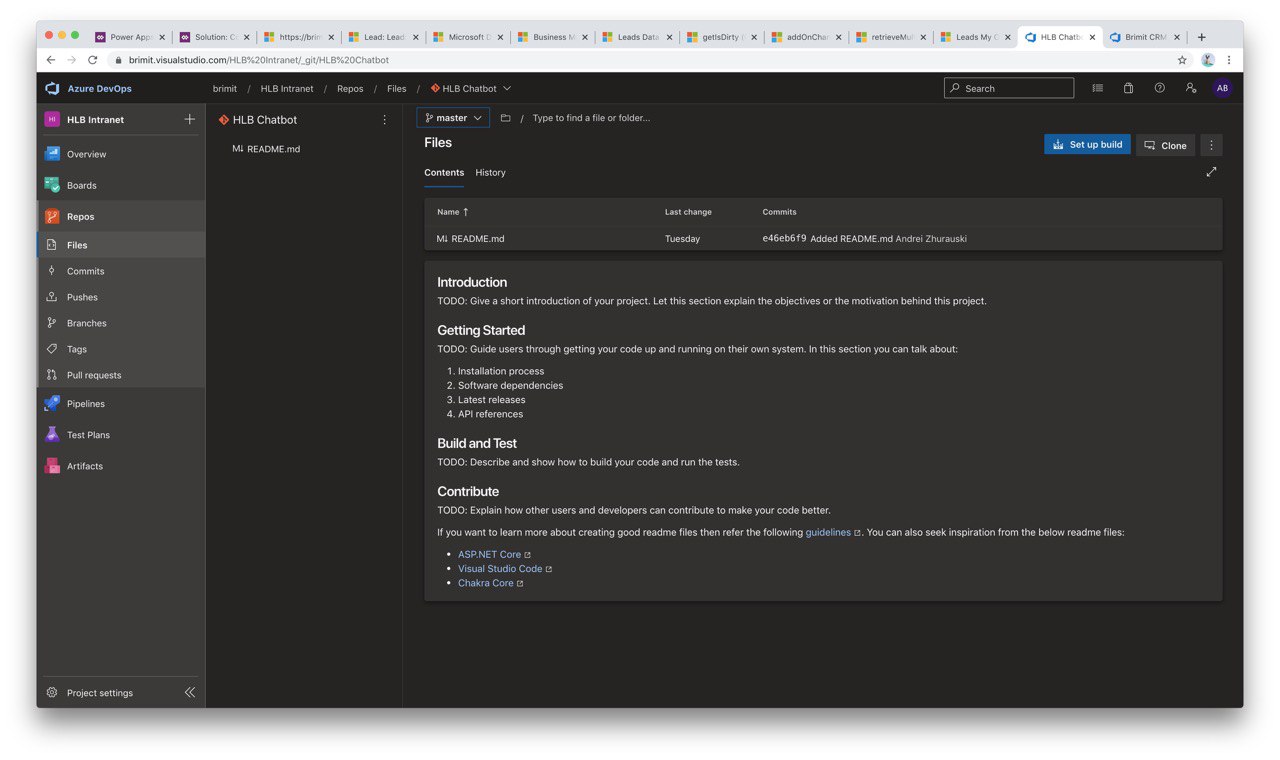
Task: Open the work items list icon in the header
Action: click(x=1097, y=88)
